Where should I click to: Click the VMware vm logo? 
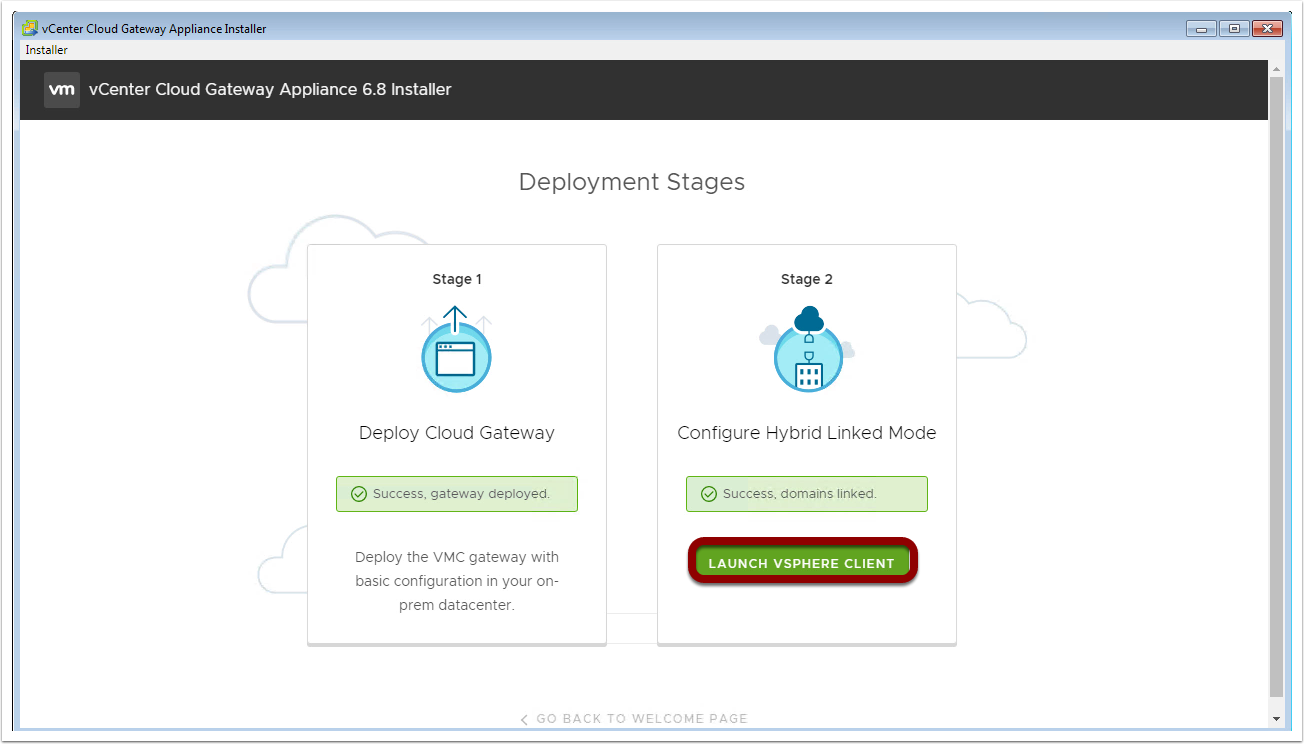(x=62, y=90)
